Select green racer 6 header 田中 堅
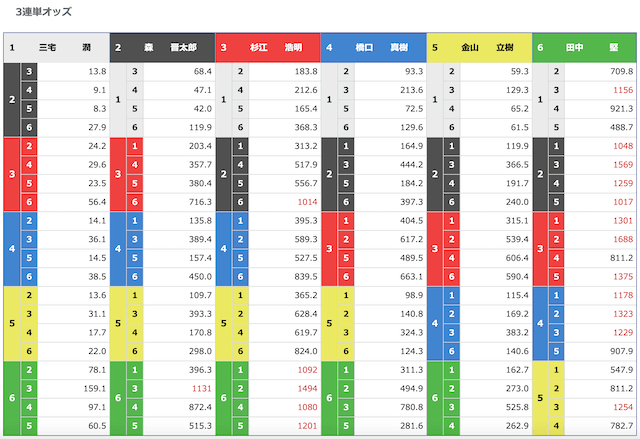Image resolution: width=640 pixels, height=439 pixels. point(584,48)
